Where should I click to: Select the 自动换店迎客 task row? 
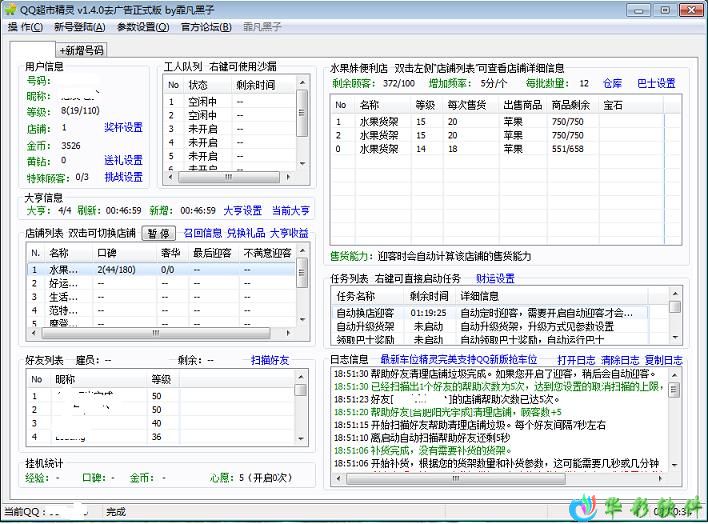tap(490, 313)
